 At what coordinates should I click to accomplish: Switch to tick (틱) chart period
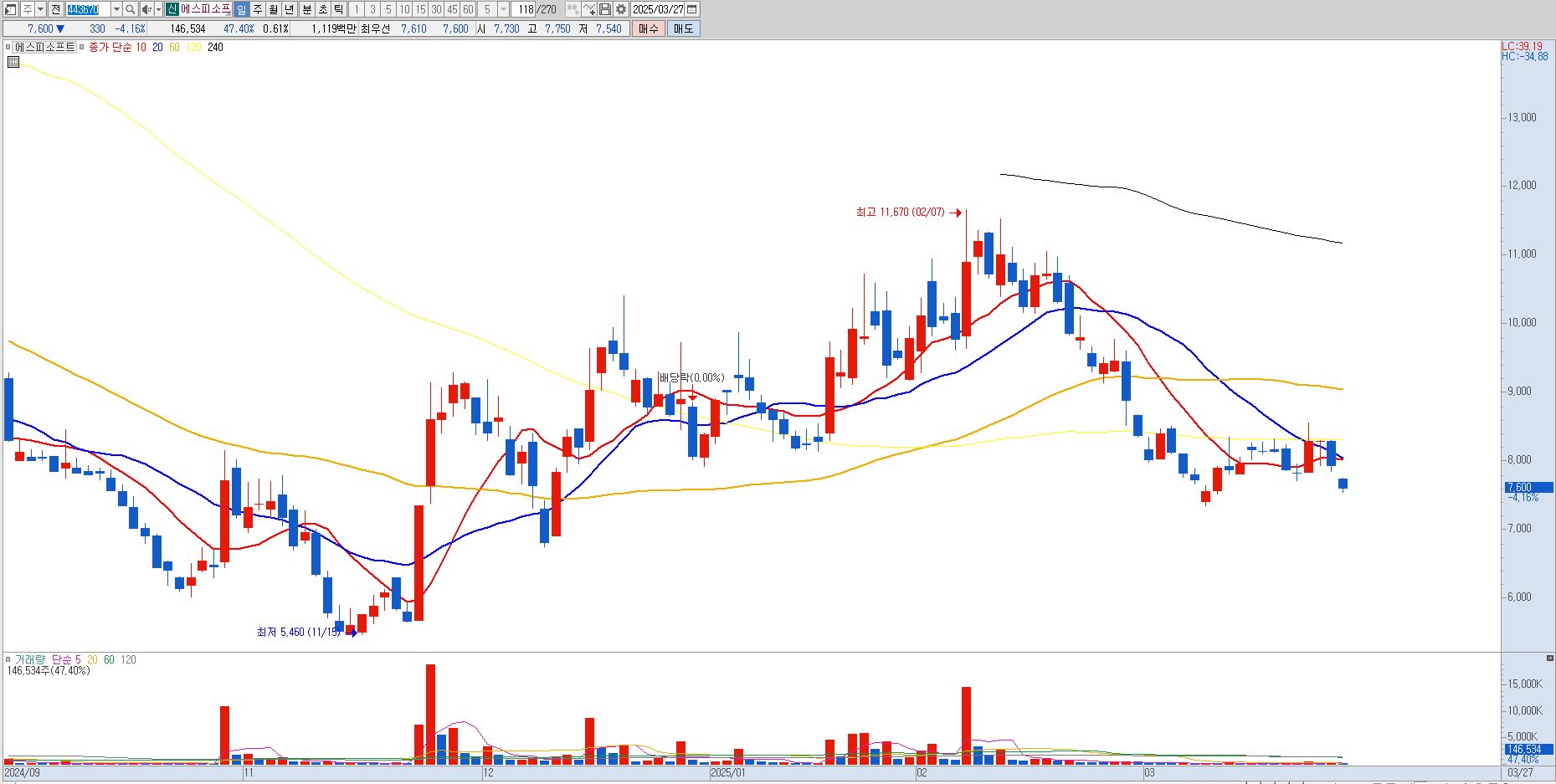click(338, 9)
